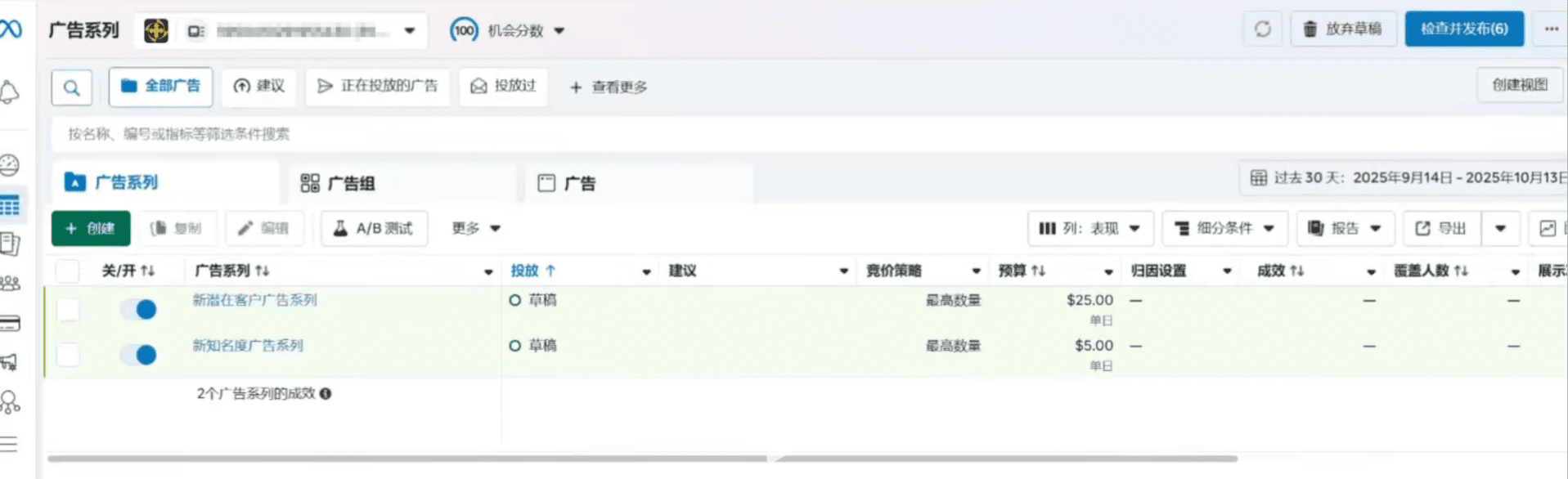
Task: Click the opportunity score 100 circle
Action: (464, 30)
